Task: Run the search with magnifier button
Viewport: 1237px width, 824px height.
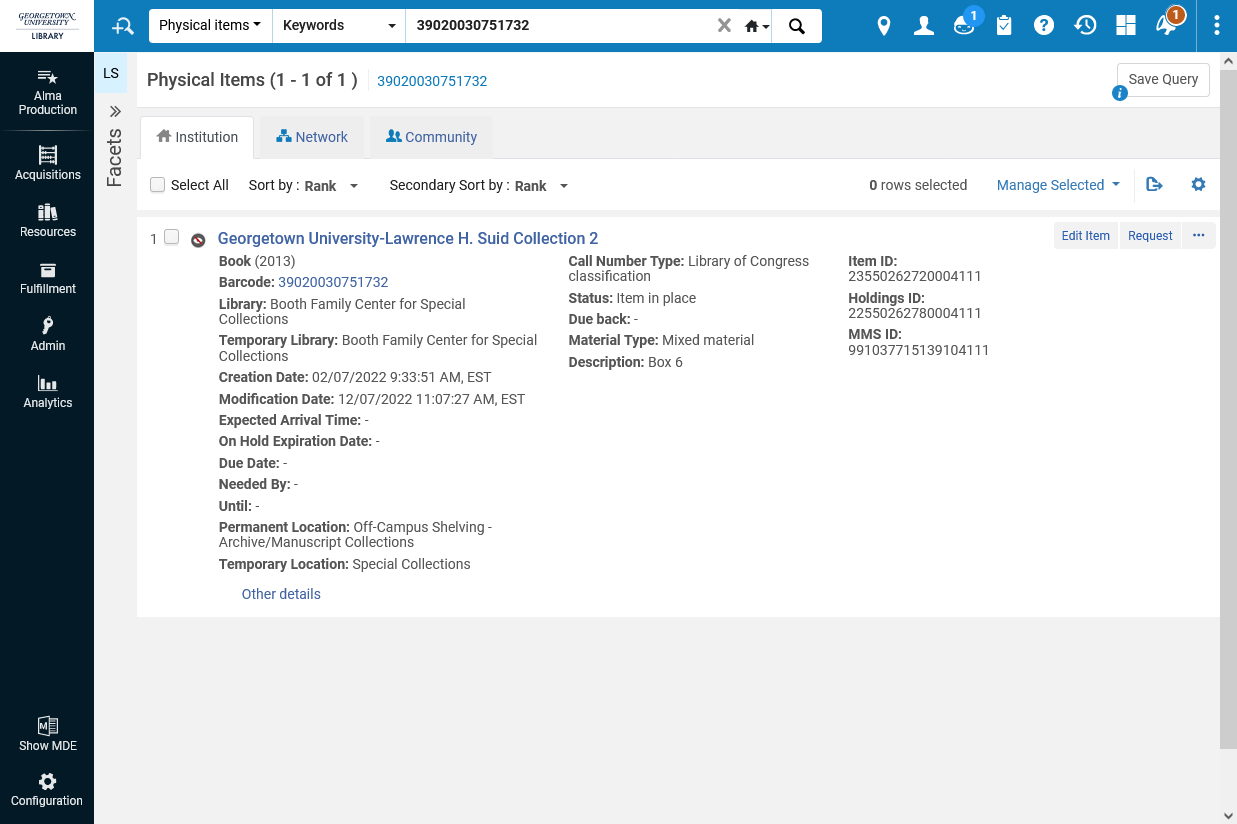Action: pyautogui.click(x=797, y=26)
